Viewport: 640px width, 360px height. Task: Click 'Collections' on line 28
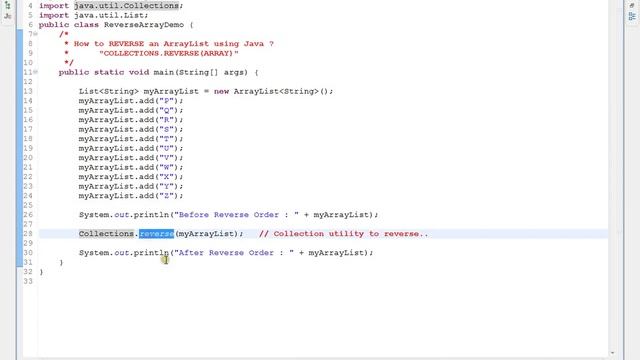[106, 233]
